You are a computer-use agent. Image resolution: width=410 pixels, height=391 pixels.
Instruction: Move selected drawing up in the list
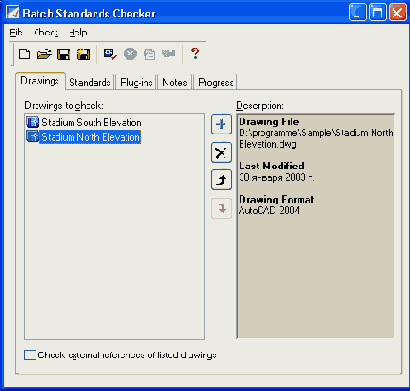[221, 180]
